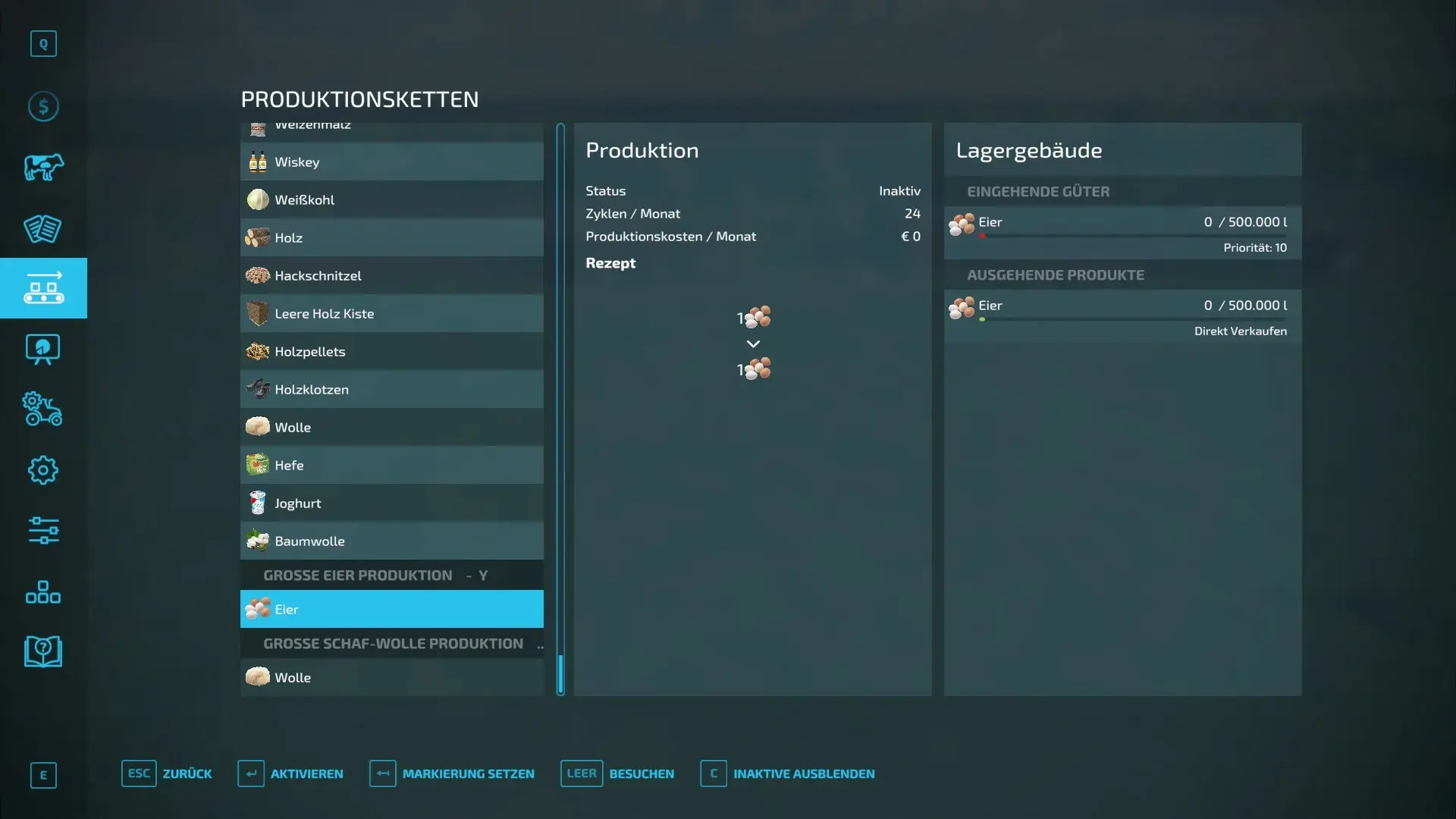
Task: Click the ZURÜCK button
Action: pyautogui.click(x=167, y=773)
